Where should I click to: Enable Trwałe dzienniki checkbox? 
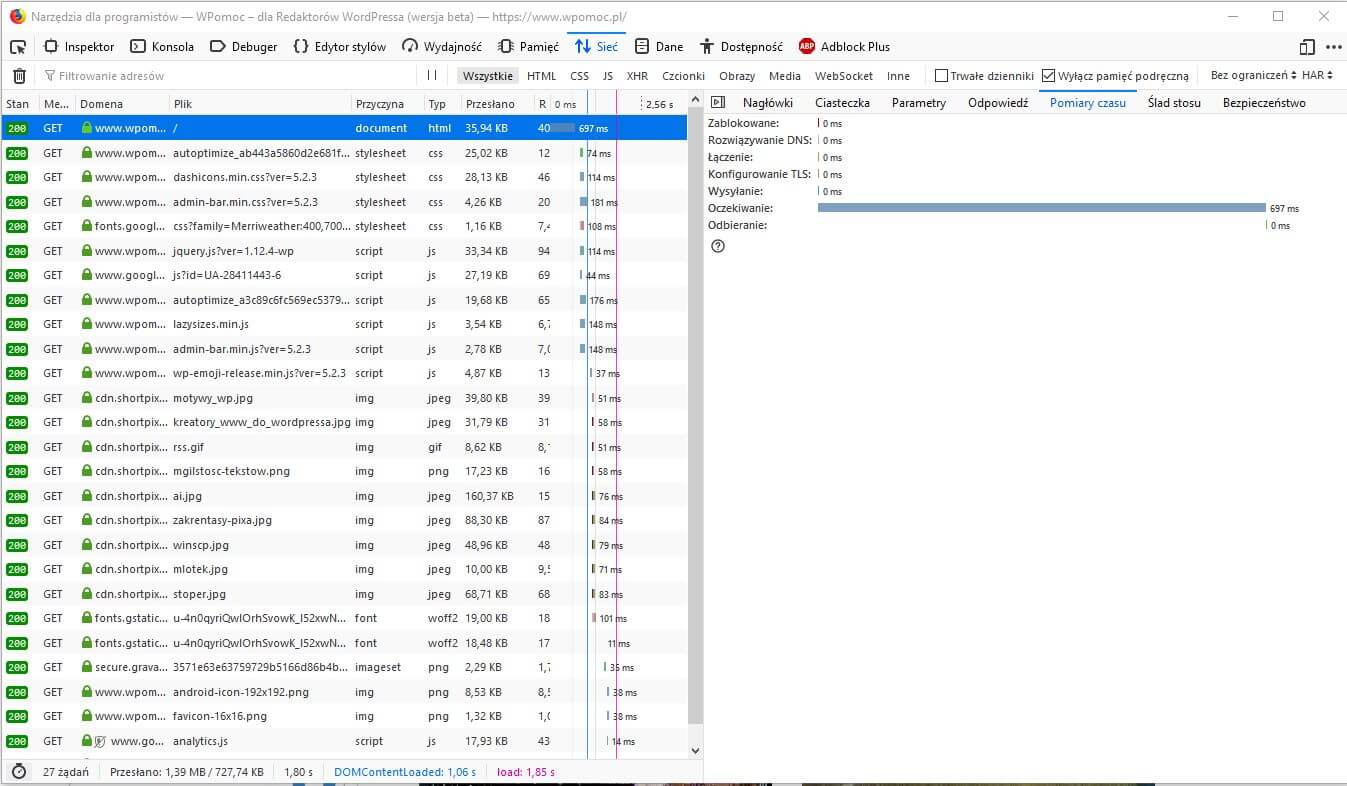941,76
